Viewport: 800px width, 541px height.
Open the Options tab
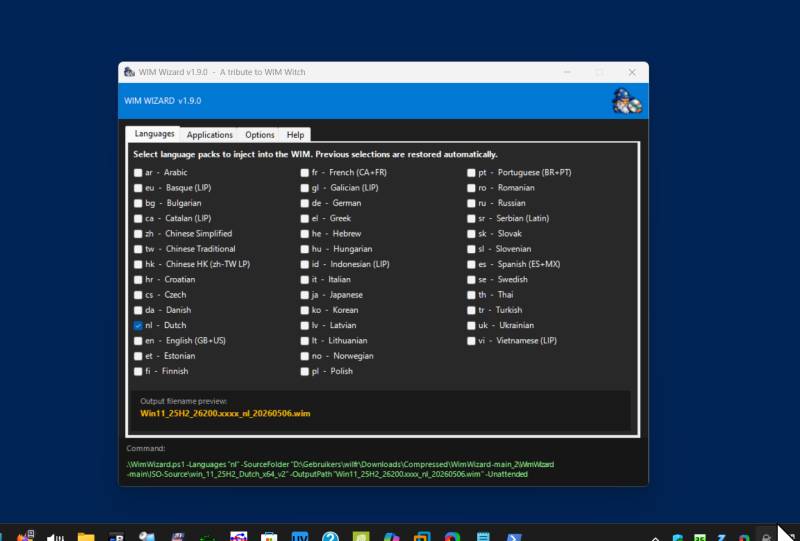259,135
